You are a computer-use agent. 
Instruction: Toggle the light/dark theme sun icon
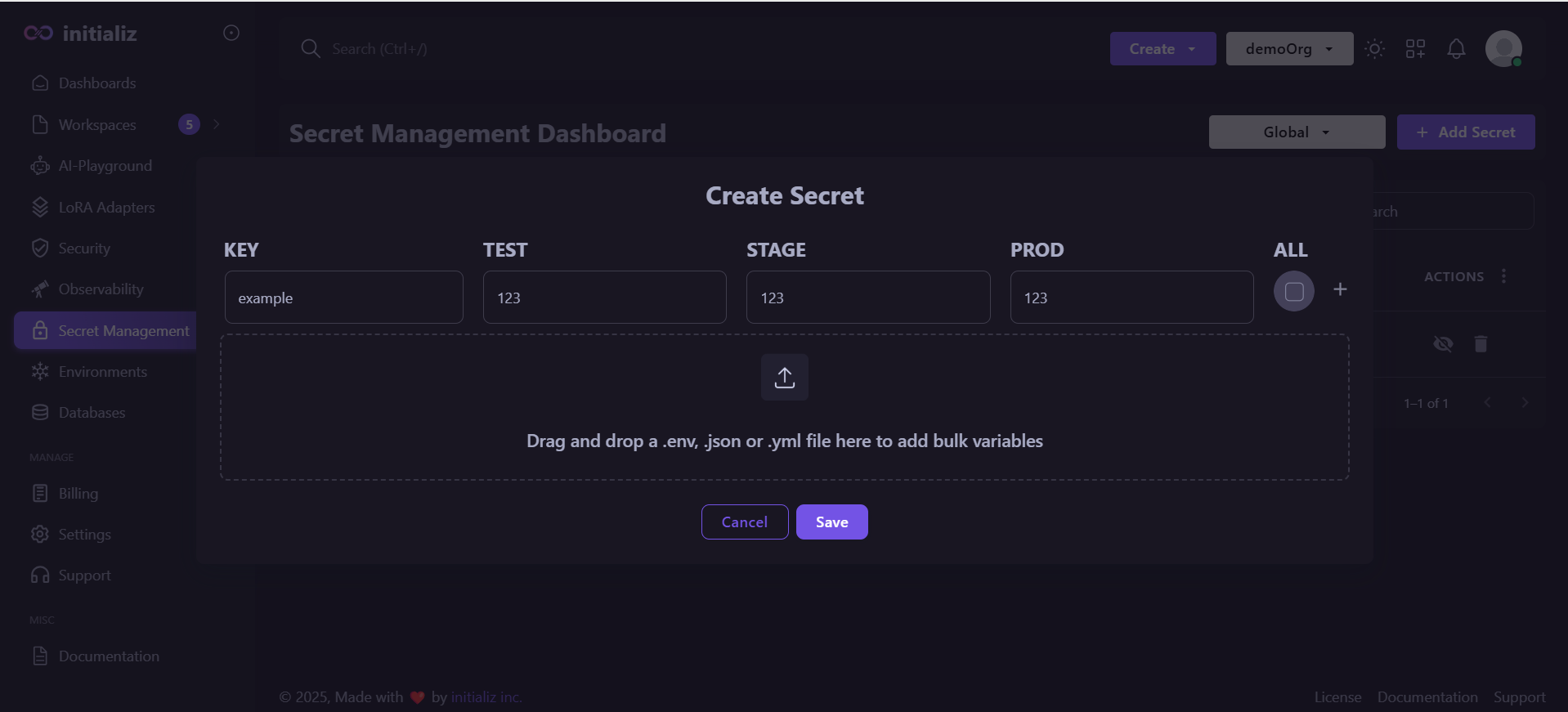point(1375,49)
